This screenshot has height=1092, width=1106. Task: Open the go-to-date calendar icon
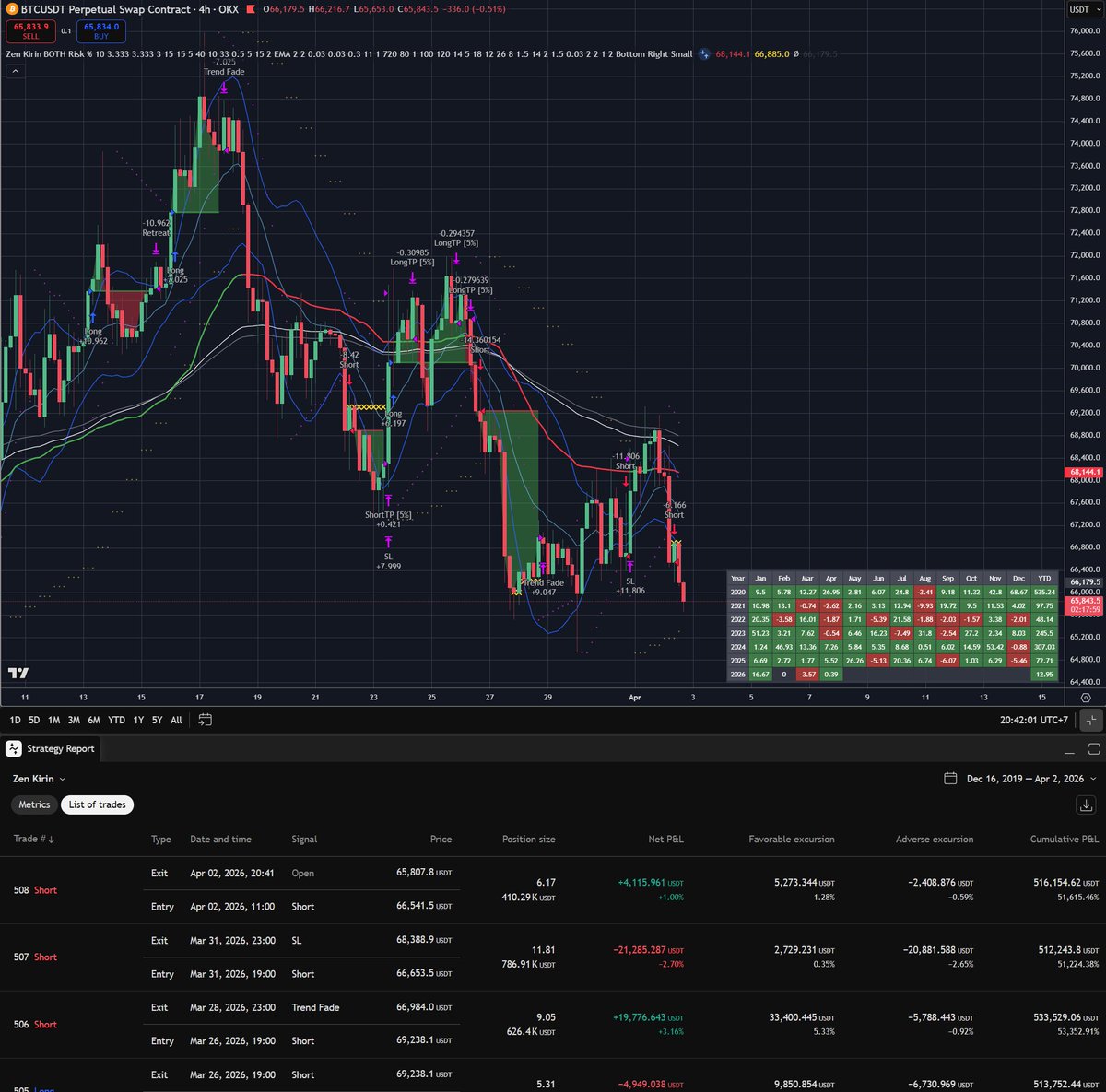[206, 720]
